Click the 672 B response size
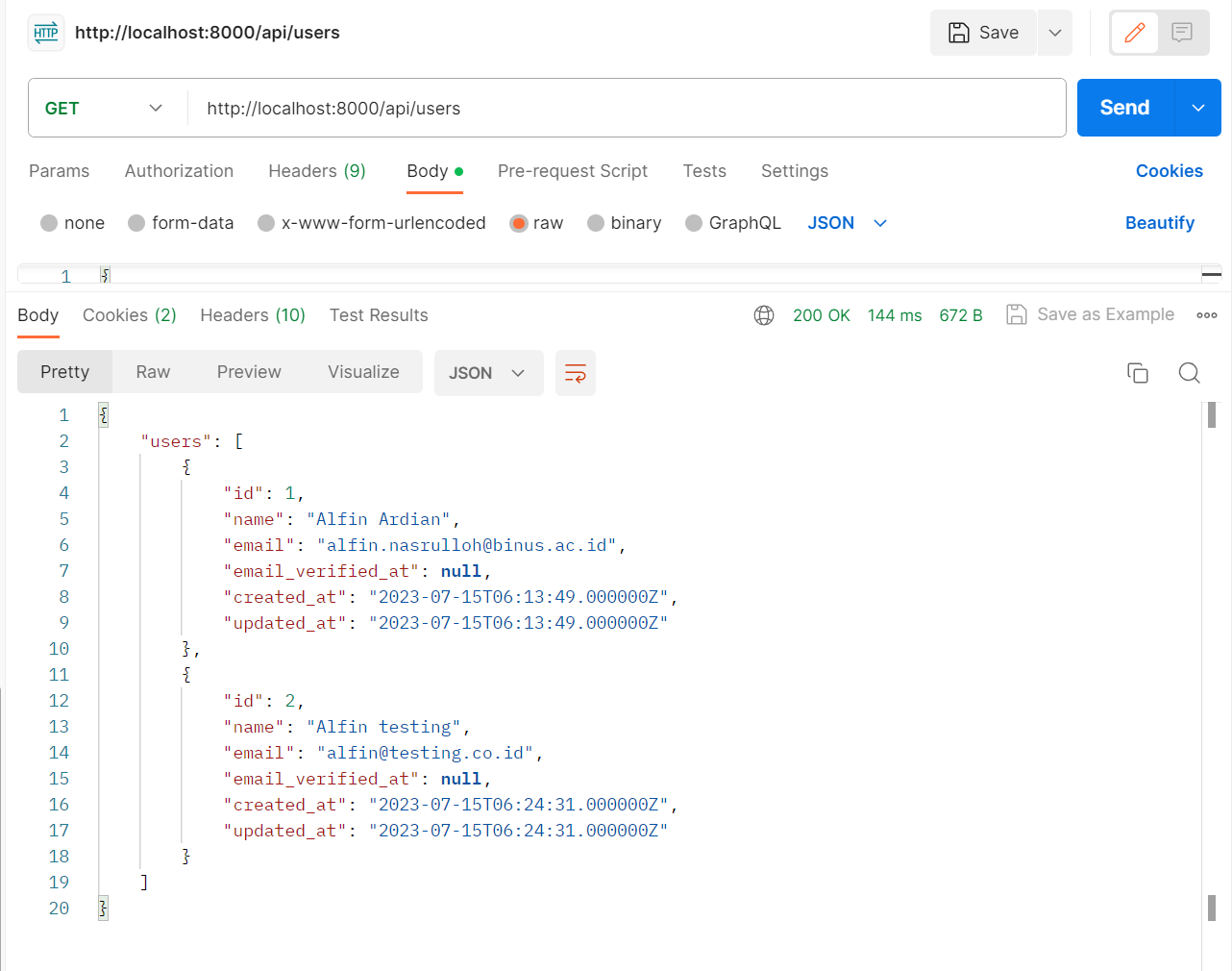This screenshot has width=1232, height=971. pos(961,315)
